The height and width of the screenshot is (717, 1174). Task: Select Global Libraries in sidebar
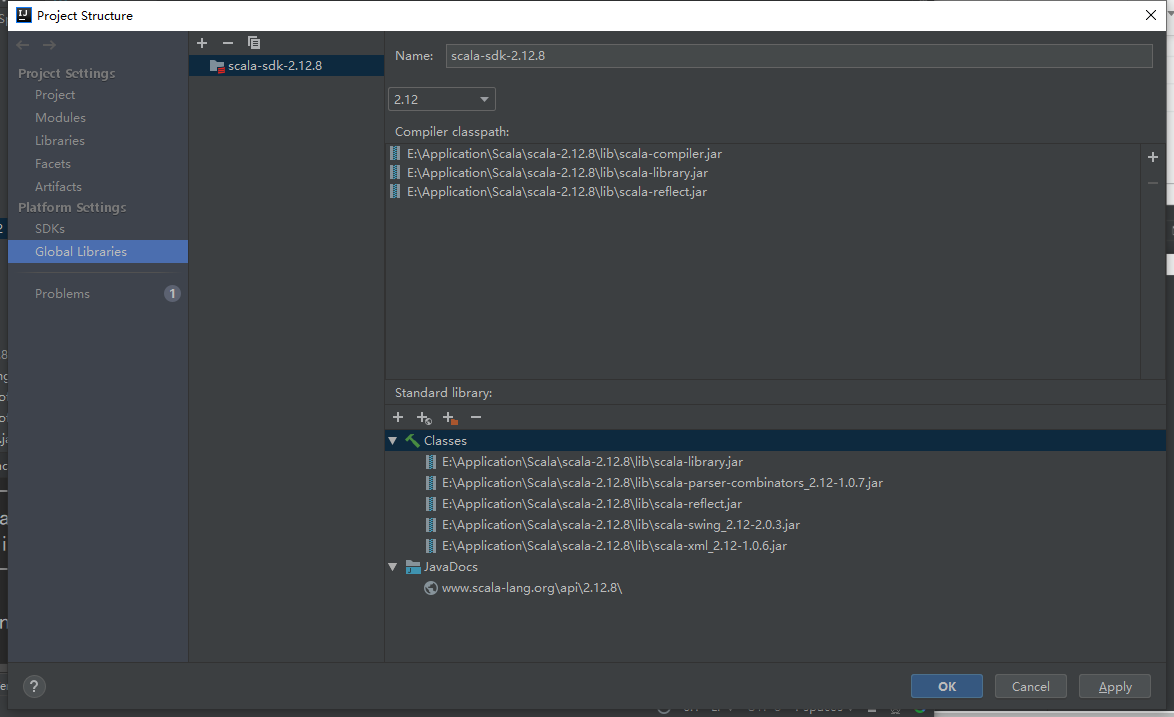[97, 251]
